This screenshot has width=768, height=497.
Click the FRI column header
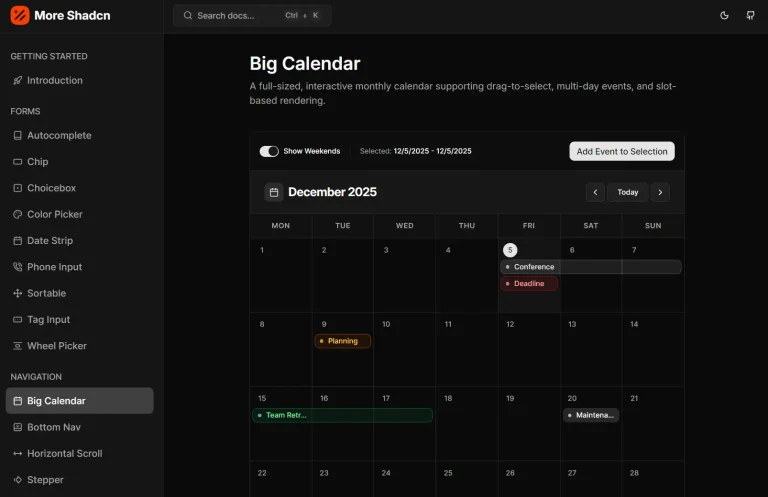tap(528, 226)
